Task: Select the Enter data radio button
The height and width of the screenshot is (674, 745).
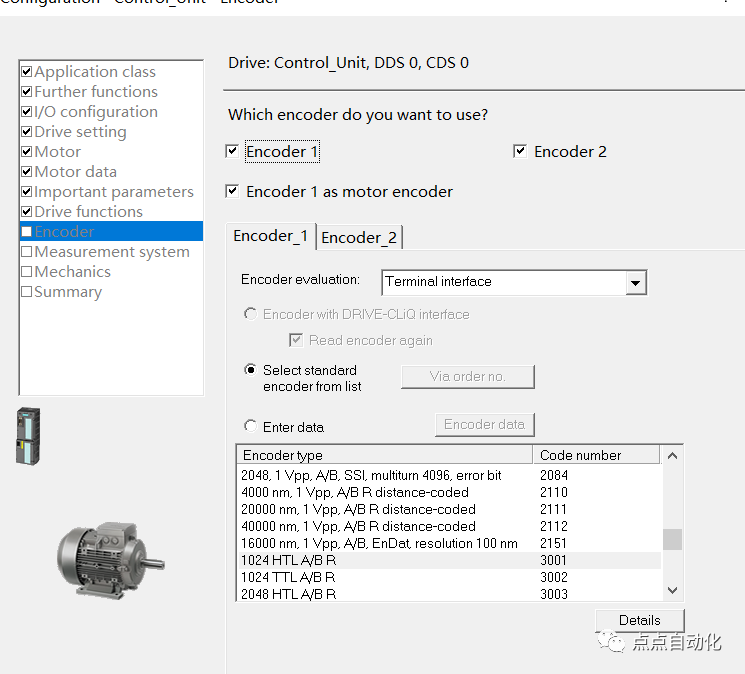Action: 250,426
